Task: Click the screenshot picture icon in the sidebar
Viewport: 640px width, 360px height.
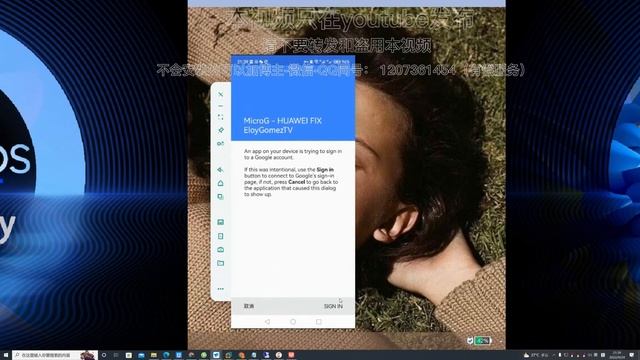Action: [220, 222]
